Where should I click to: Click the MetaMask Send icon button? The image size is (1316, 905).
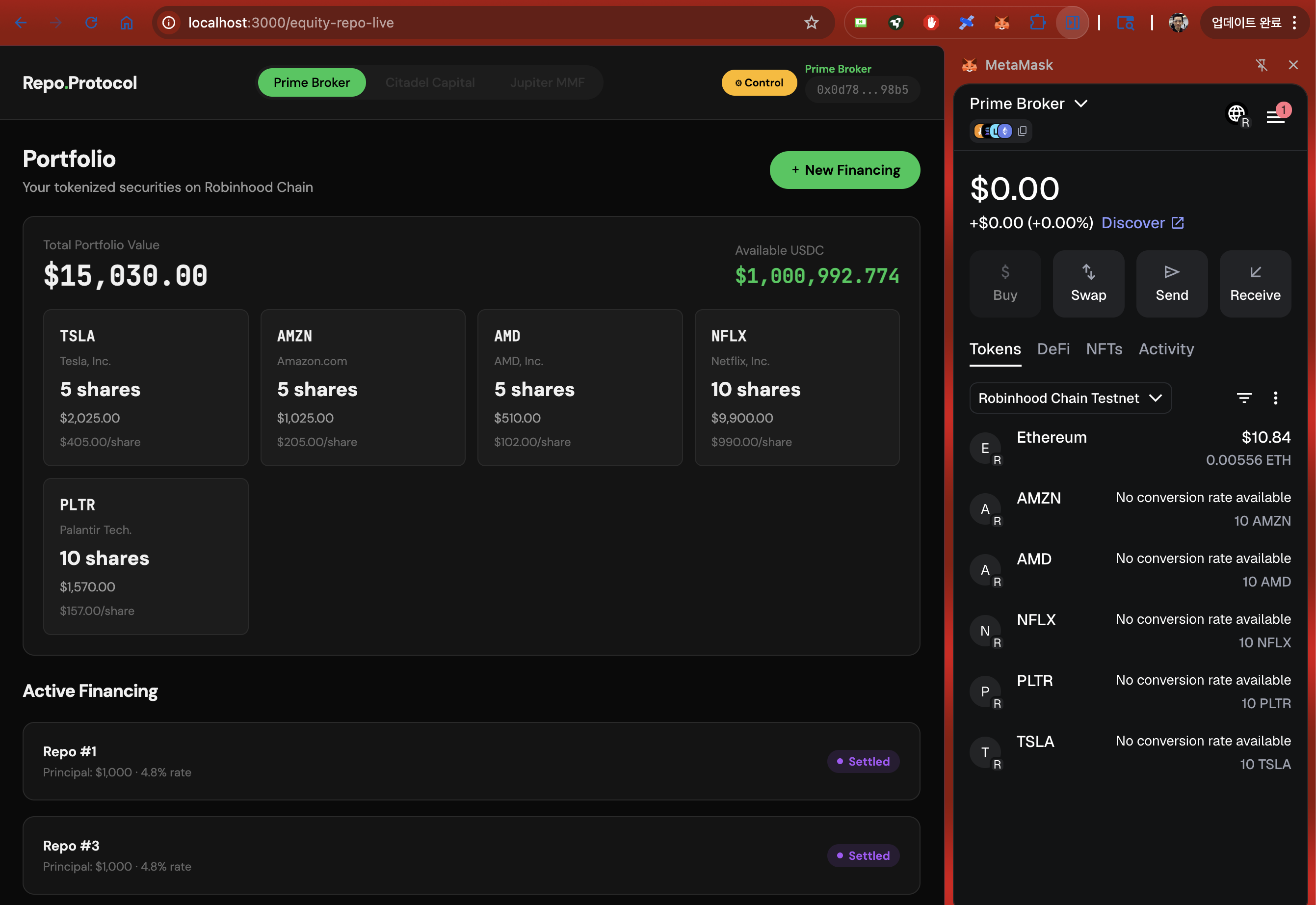pos(1171,284)
